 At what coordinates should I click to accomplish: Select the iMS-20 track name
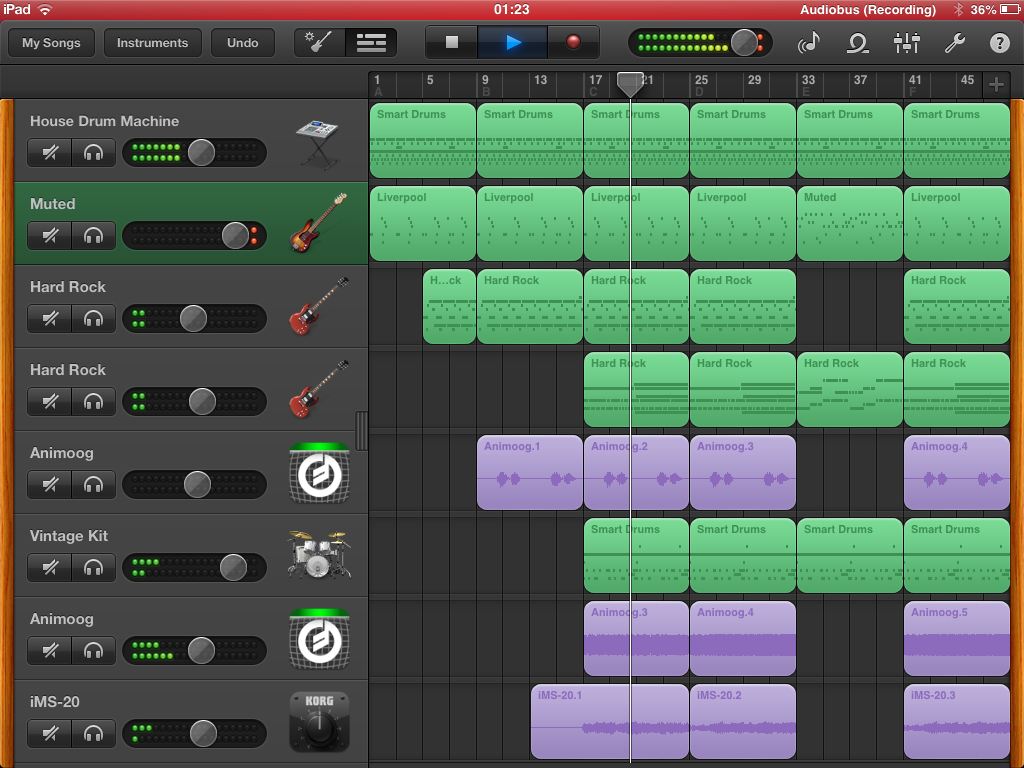pyautogui.click(x=55, y=702)
